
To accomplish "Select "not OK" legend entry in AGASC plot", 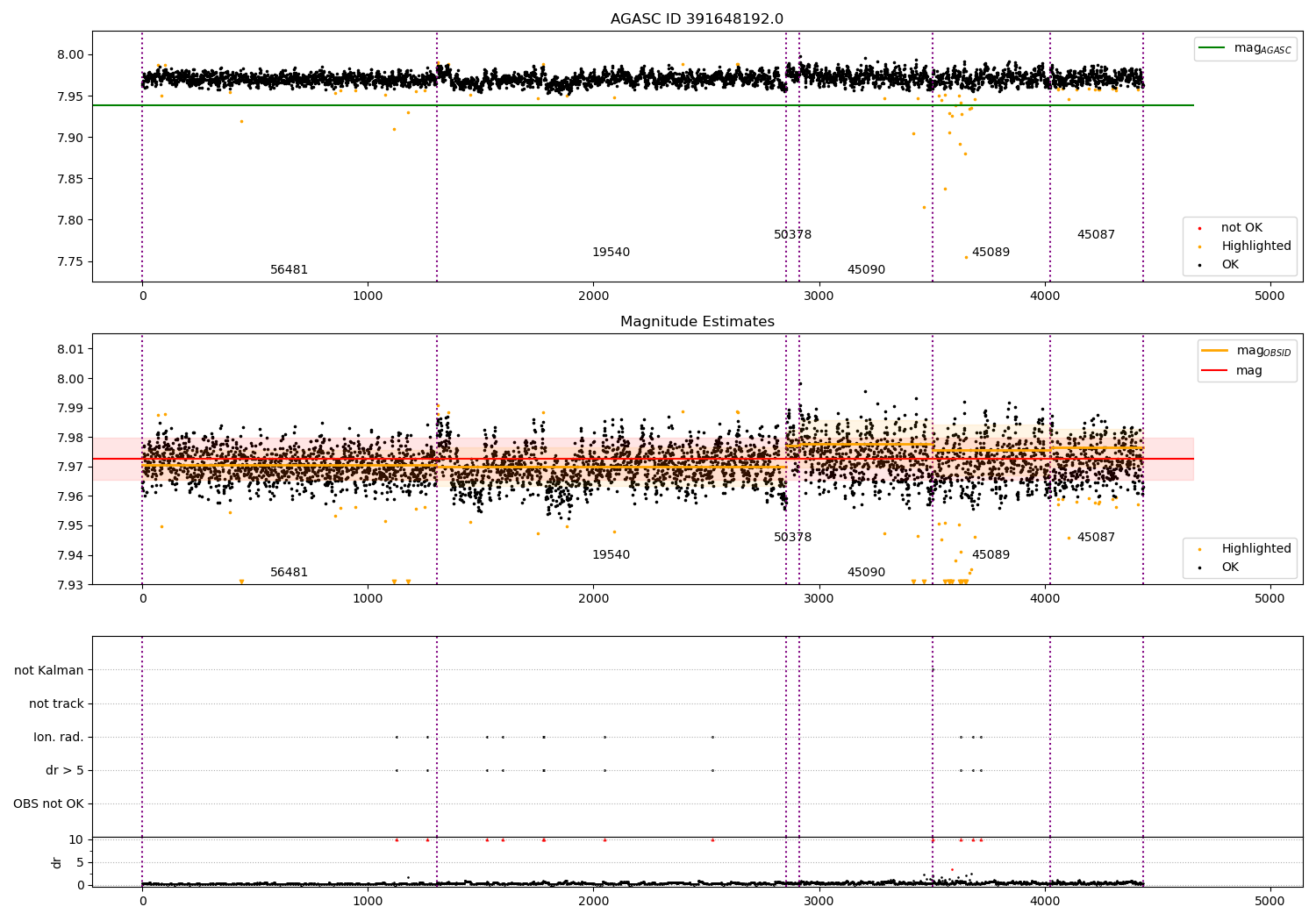I will click(x=1241, y=228).
